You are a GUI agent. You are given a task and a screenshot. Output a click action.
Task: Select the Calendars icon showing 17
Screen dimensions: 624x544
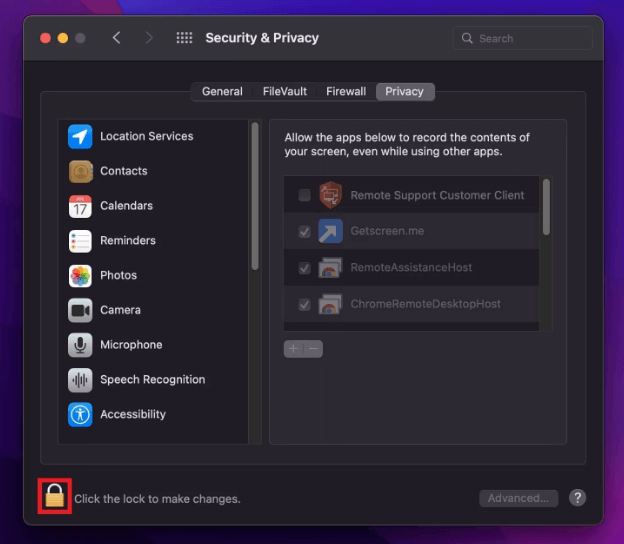point(80,206)
